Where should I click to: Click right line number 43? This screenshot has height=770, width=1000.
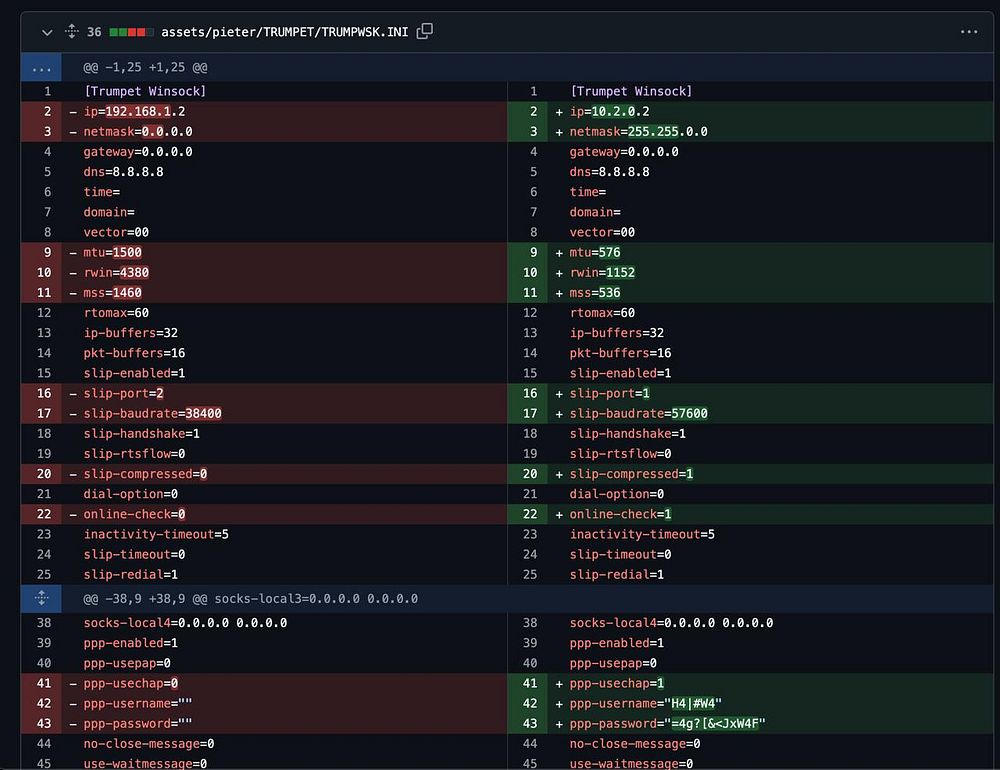[530, 723]
